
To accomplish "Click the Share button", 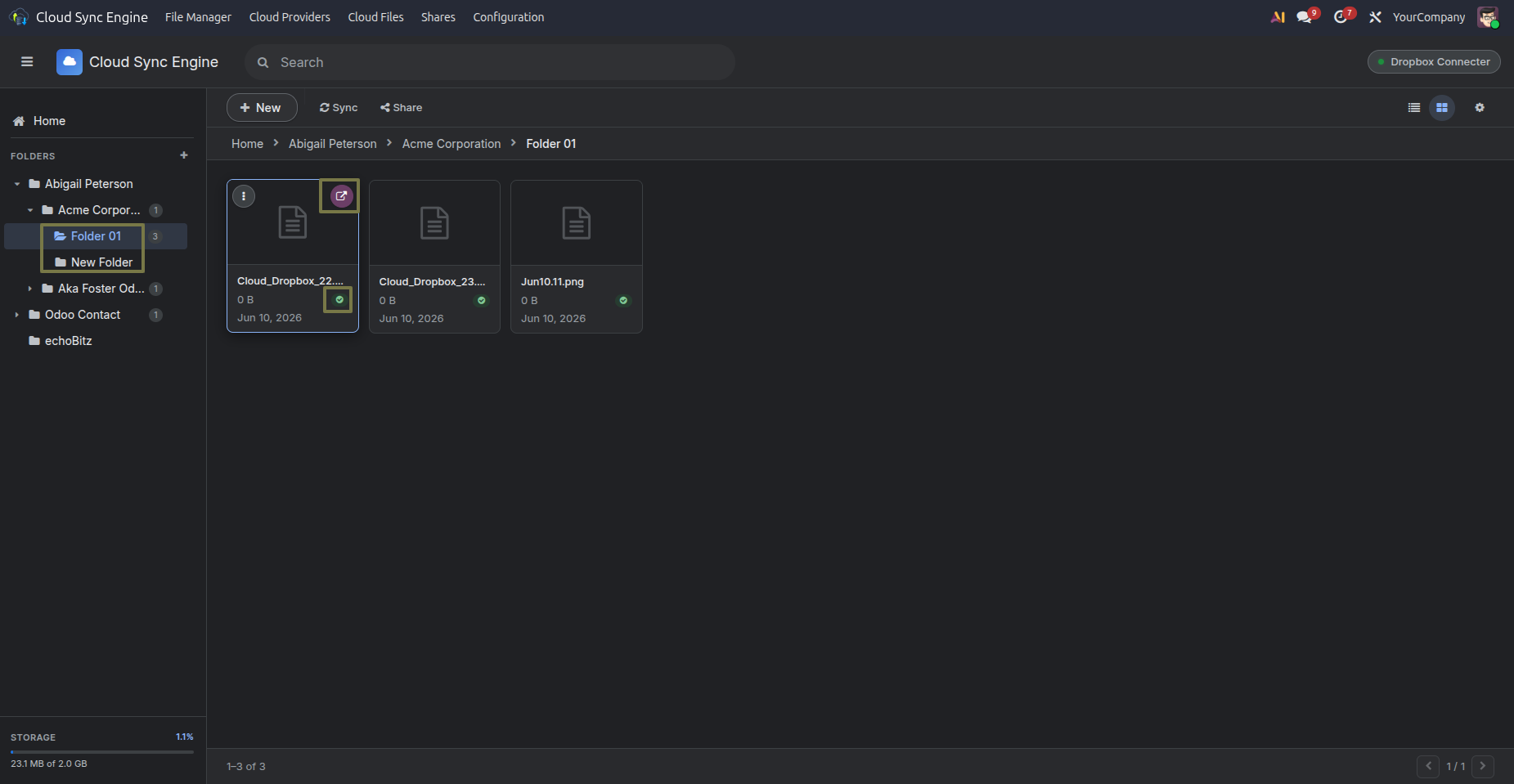I will 401,108.
